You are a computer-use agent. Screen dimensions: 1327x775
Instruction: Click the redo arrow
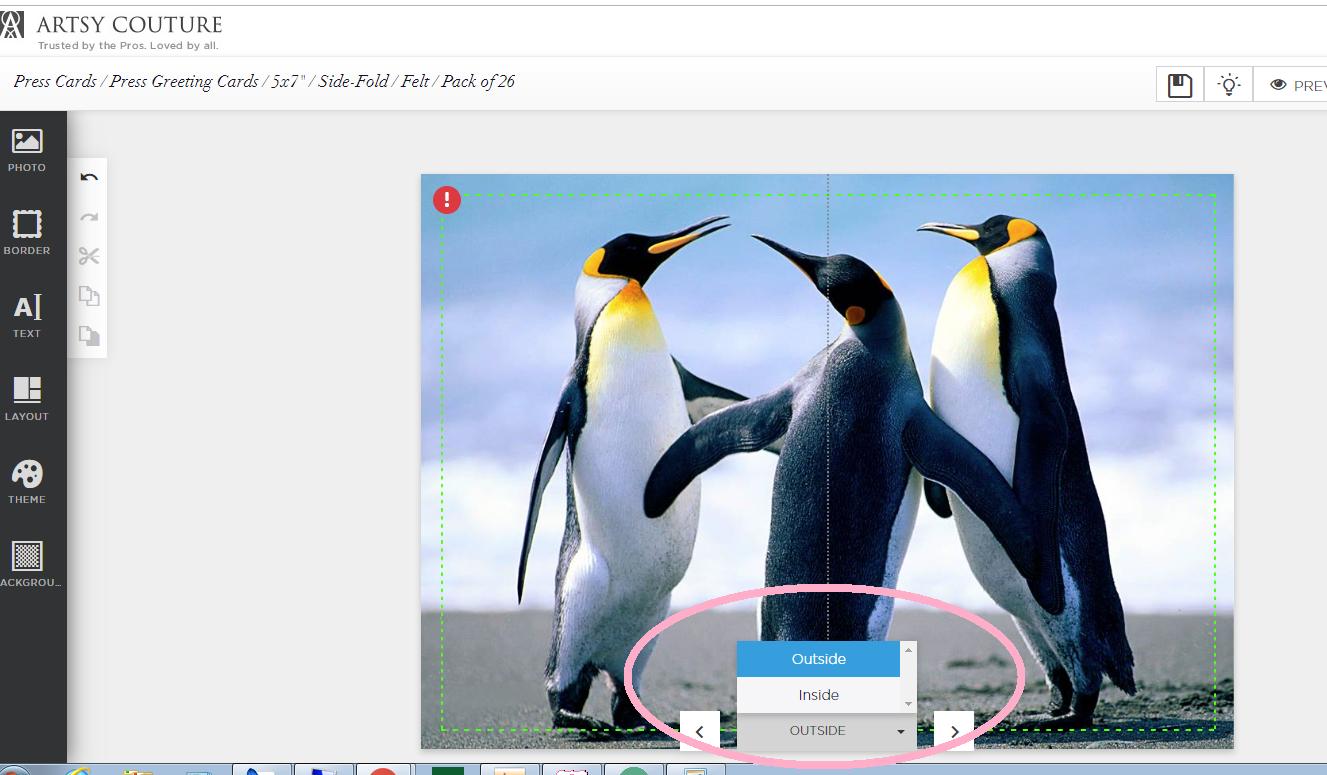(x=89, y=217)
